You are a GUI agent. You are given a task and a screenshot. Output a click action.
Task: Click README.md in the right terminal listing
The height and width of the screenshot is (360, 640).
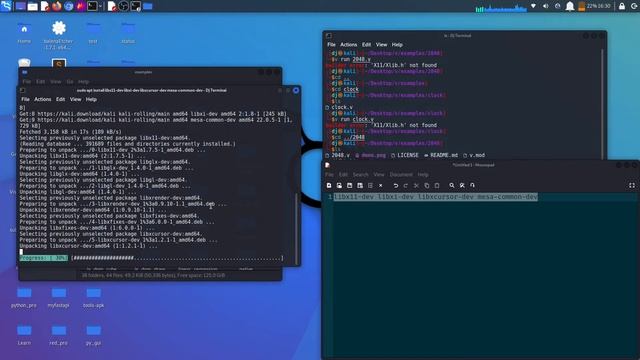(x=441, y=155)
